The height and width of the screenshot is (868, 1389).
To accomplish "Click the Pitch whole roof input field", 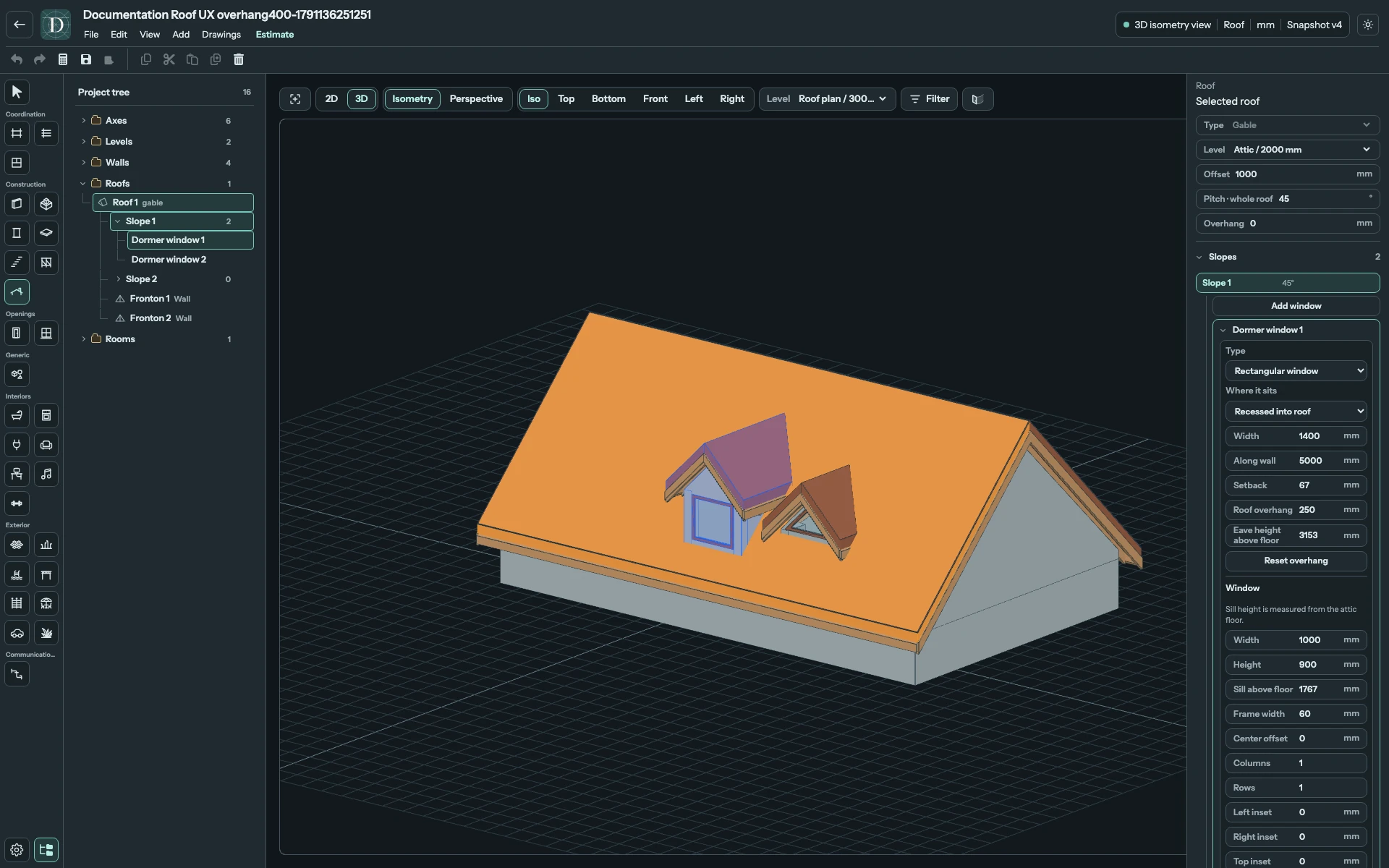I will coord(1288,199).
